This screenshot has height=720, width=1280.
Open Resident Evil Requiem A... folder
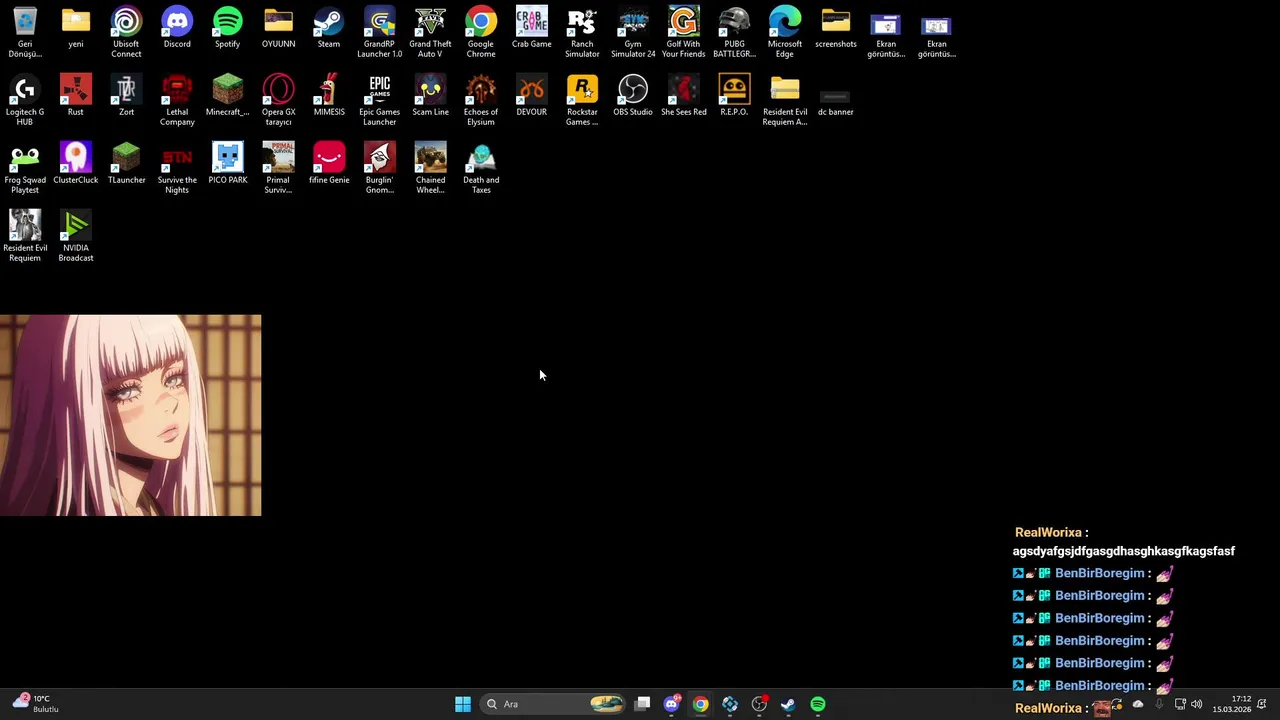point(785,100)
